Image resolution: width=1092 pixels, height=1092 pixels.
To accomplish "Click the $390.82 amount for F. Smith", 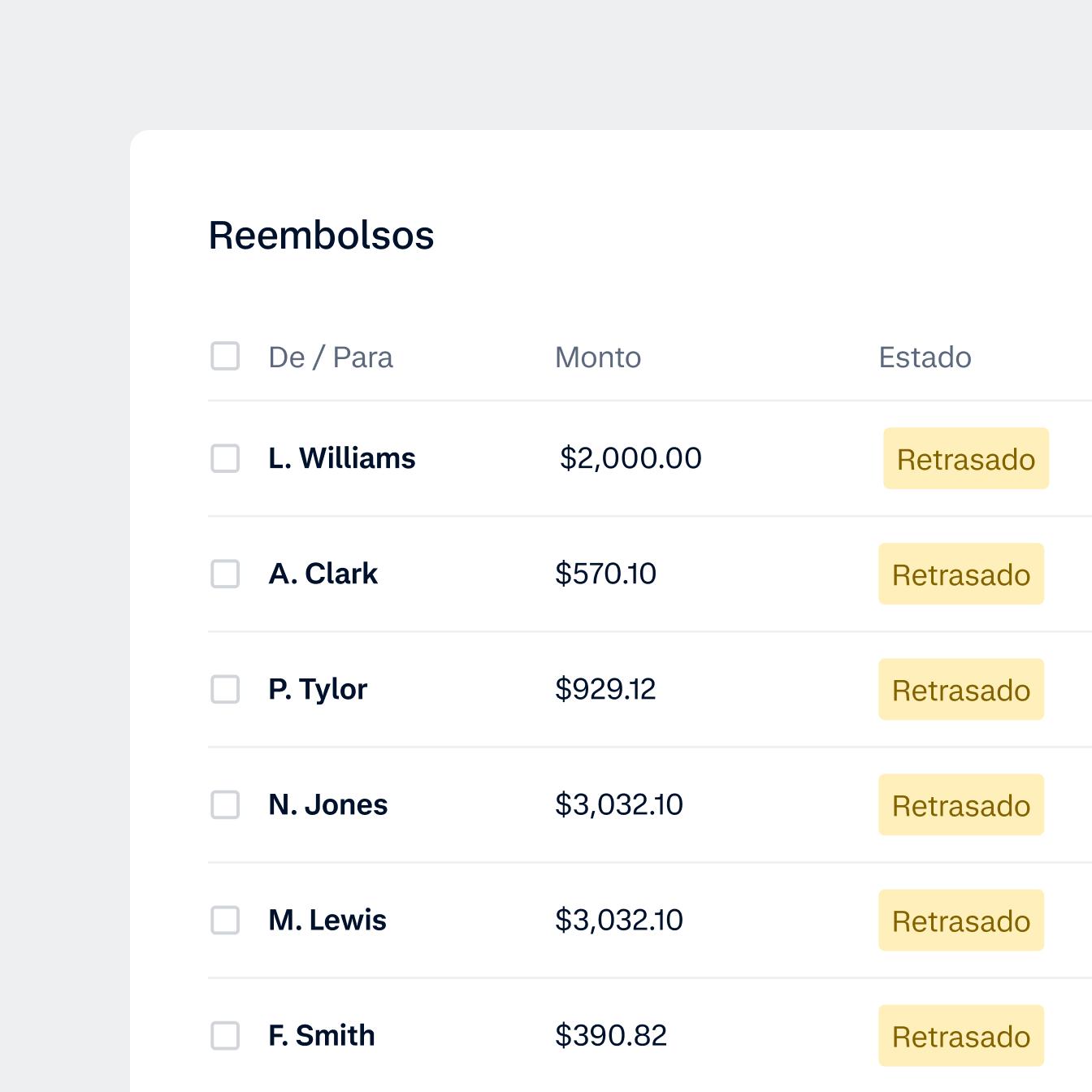I will [x=611, y=1035].
